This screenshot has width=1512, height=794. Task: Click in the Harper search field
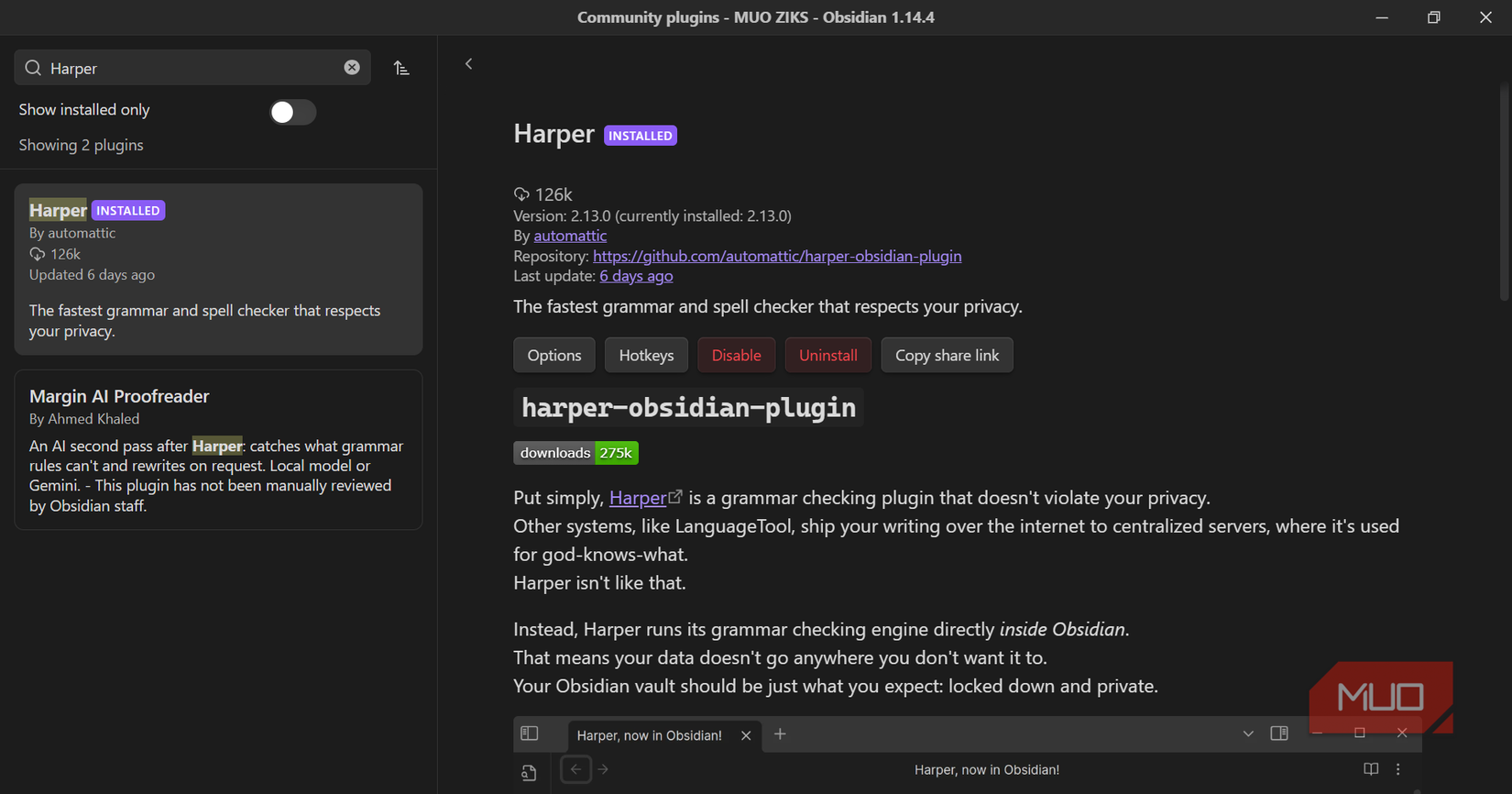click(192, 68)
